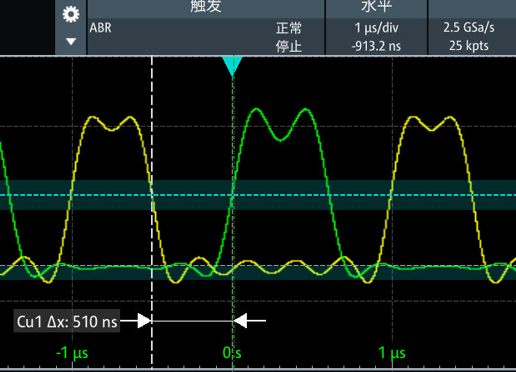
Task: Click the 正常 trigger mode label
Action: pyautogui.click(x=289, y=28)
